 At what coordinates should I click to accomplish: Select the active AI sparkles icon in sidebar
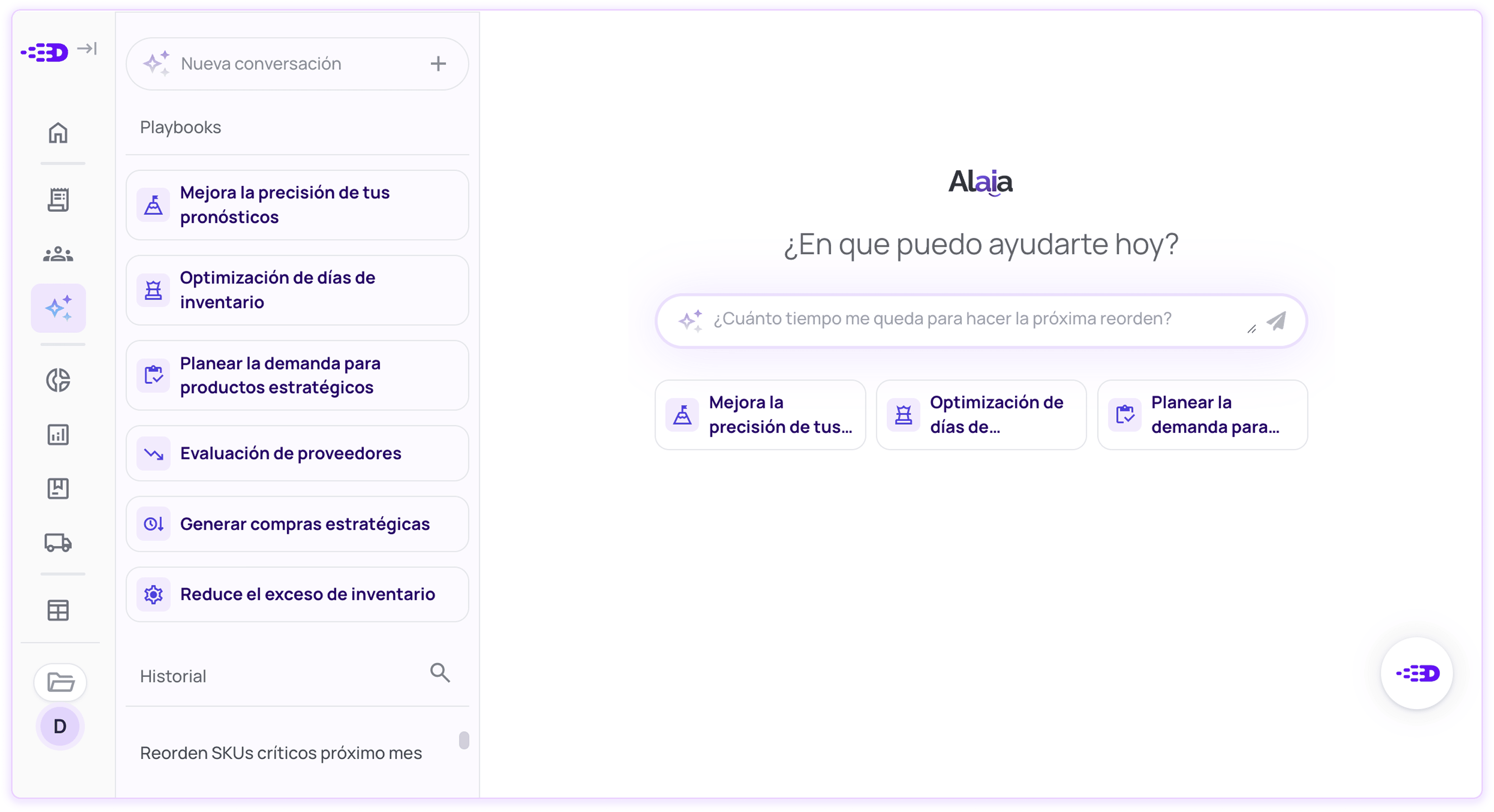tap(59, 308)
